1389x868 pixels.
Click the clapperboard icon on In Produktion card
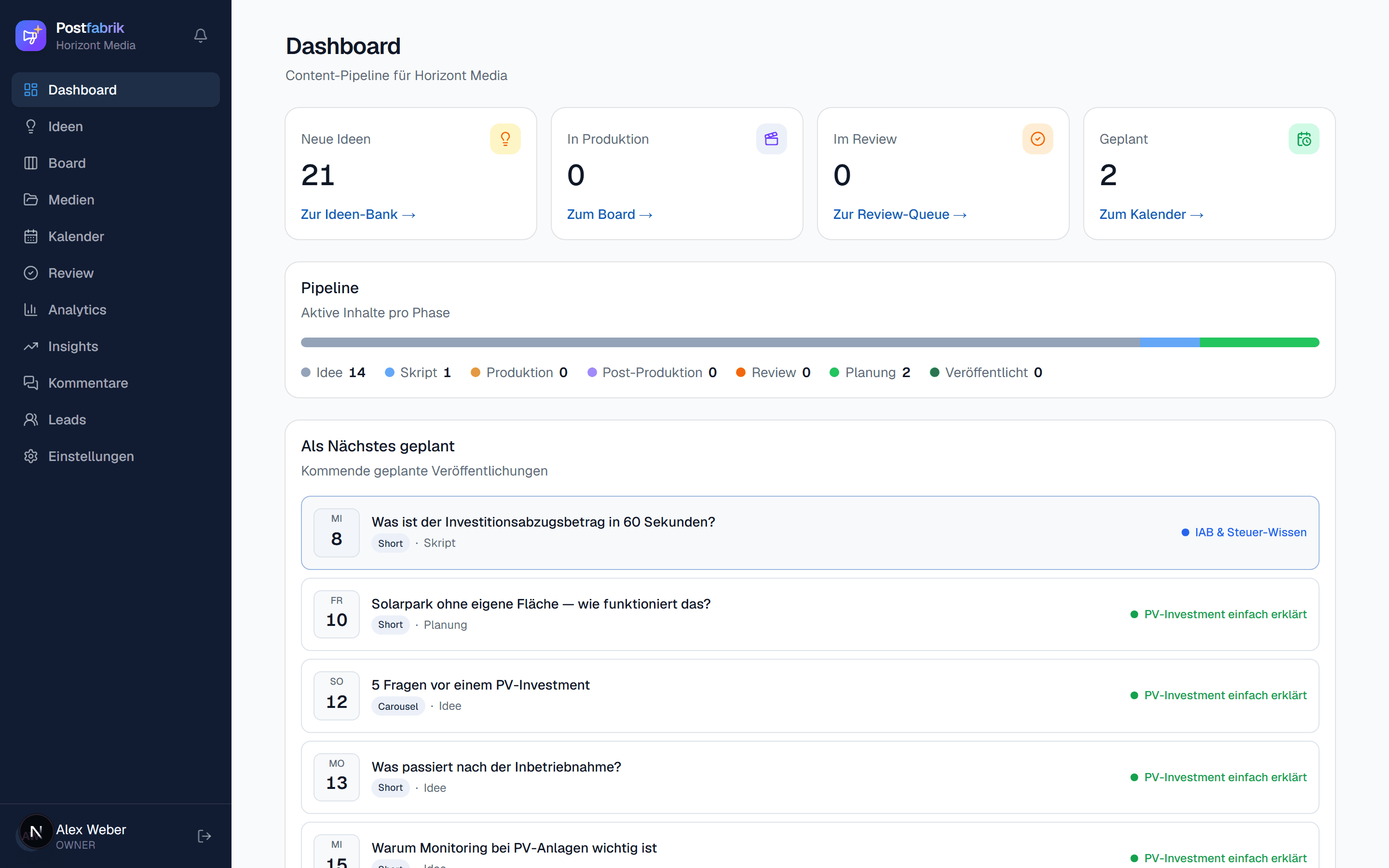pos(771,139)
